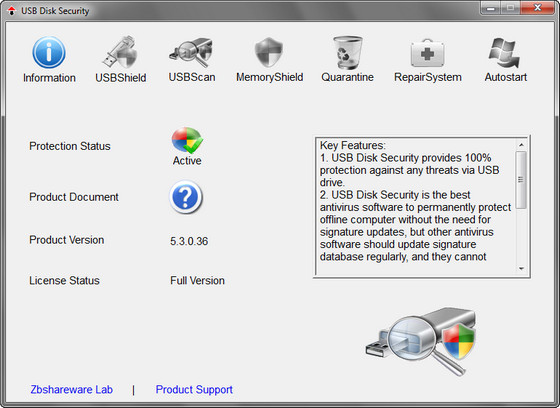Image resolution: width=560 pixels, height=408 pixels.
Task: Open the USBScan tool
Action: click(x=192, y=52)
